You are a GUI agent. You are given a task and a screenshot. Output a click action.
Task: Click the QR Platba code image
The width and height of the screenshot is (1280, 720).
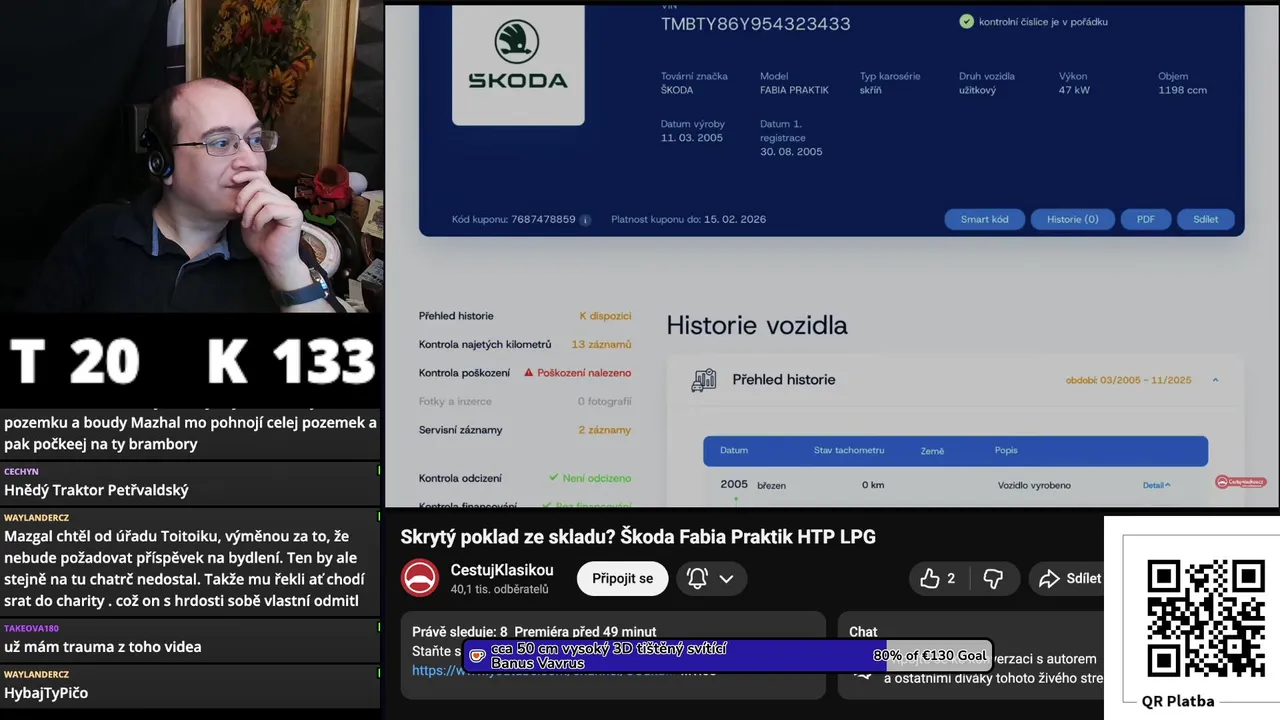pos(1205,619)
